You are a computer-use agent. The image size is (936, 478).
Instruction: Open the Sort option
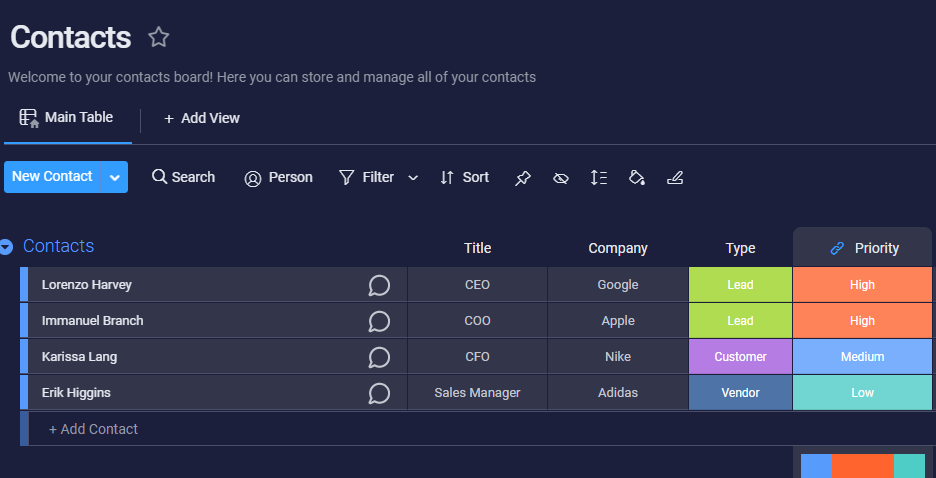click(x=464, y=177)
